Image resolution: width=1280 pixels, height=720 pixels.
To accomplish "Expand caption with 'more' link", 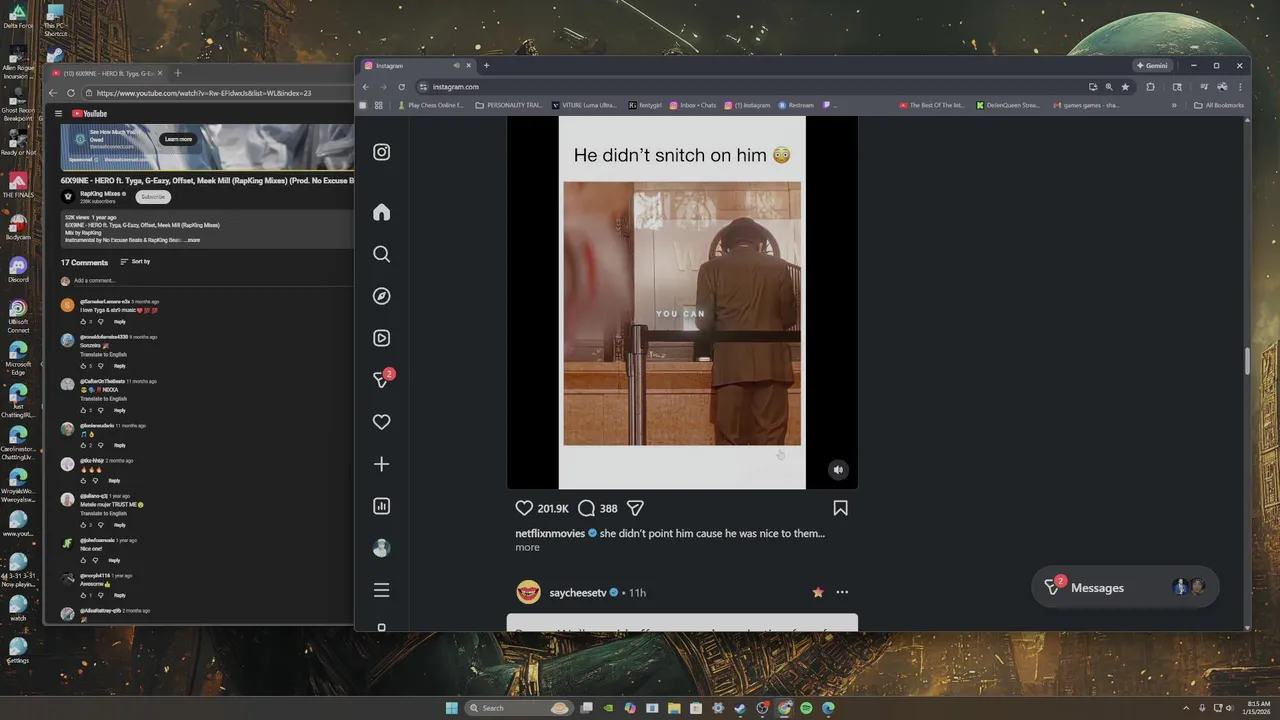I will click(527, 547).
